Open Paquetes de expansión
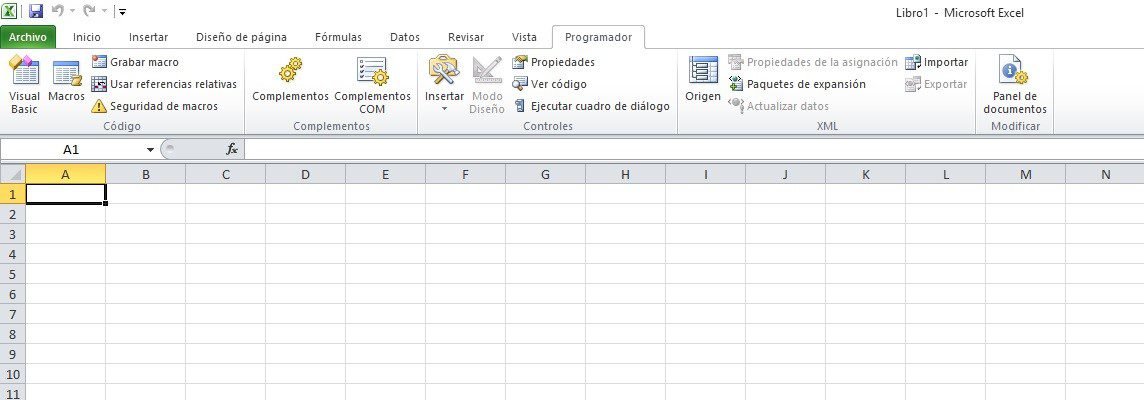This screenshot has width=1144, height=400. (797, 84)
